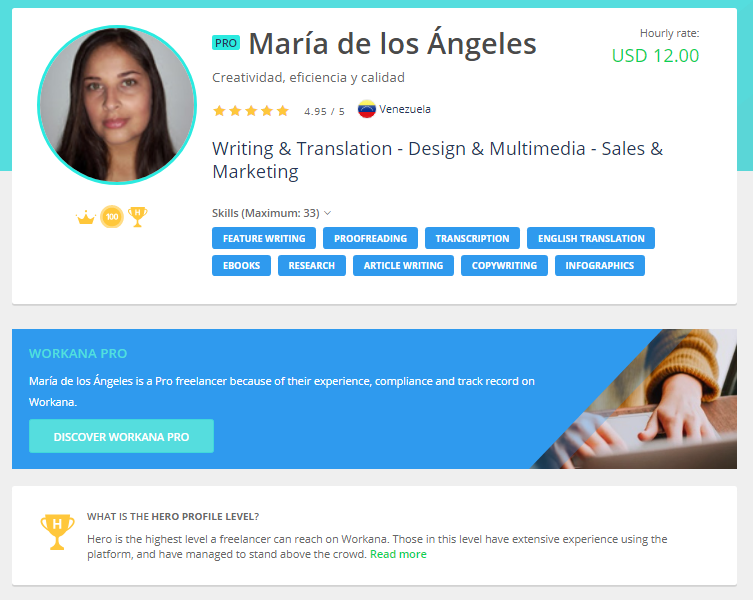753x600 pixels.
Task: Select the Proofreading skill tag
Action: (x=370, y=238)
